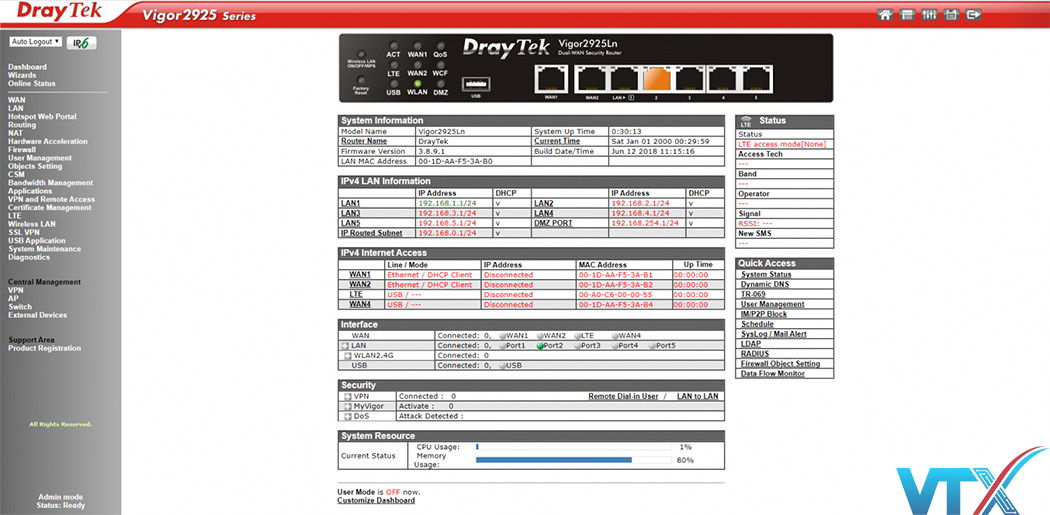Click the Home icon in the top bar
Screen dimensions: 1050x515
click(x=884, y=15)
